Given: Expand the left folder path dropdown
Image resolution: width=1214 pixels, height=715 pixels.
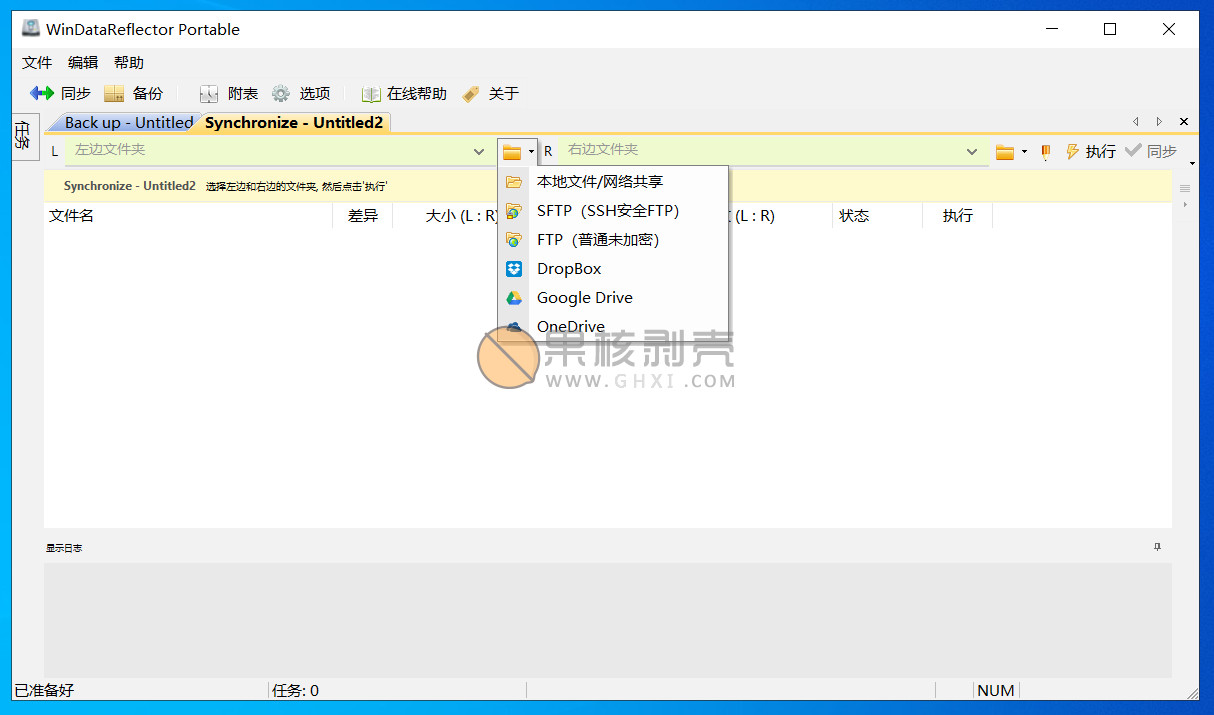Looking at the screenshot, I should coord(478,151).
